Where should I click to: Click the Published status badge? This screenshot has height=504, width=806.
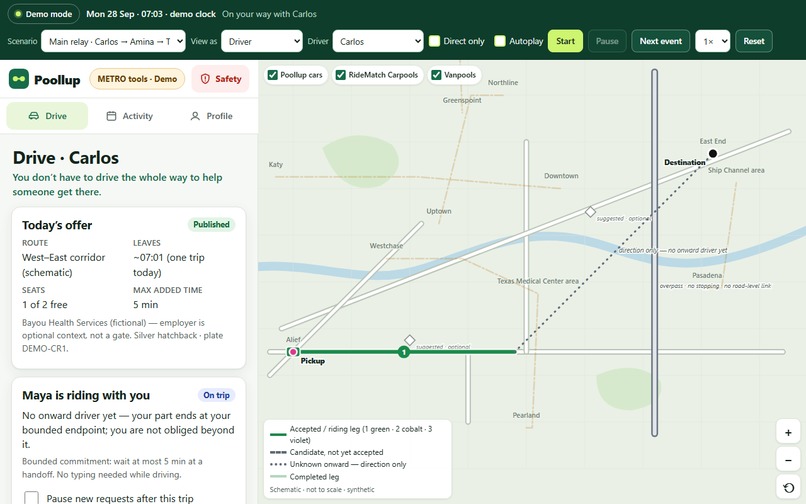[211, 224]
